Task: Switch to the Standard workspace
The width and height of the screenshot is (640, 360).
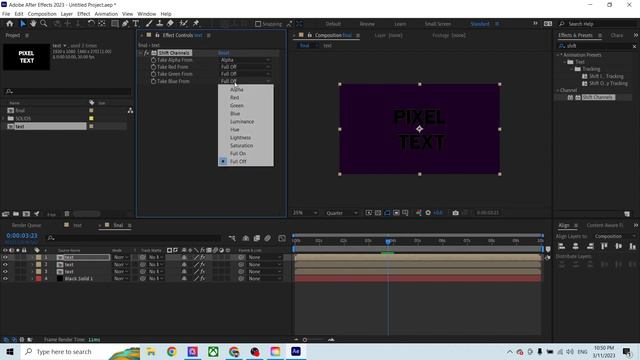Action: tap(480, 24)
